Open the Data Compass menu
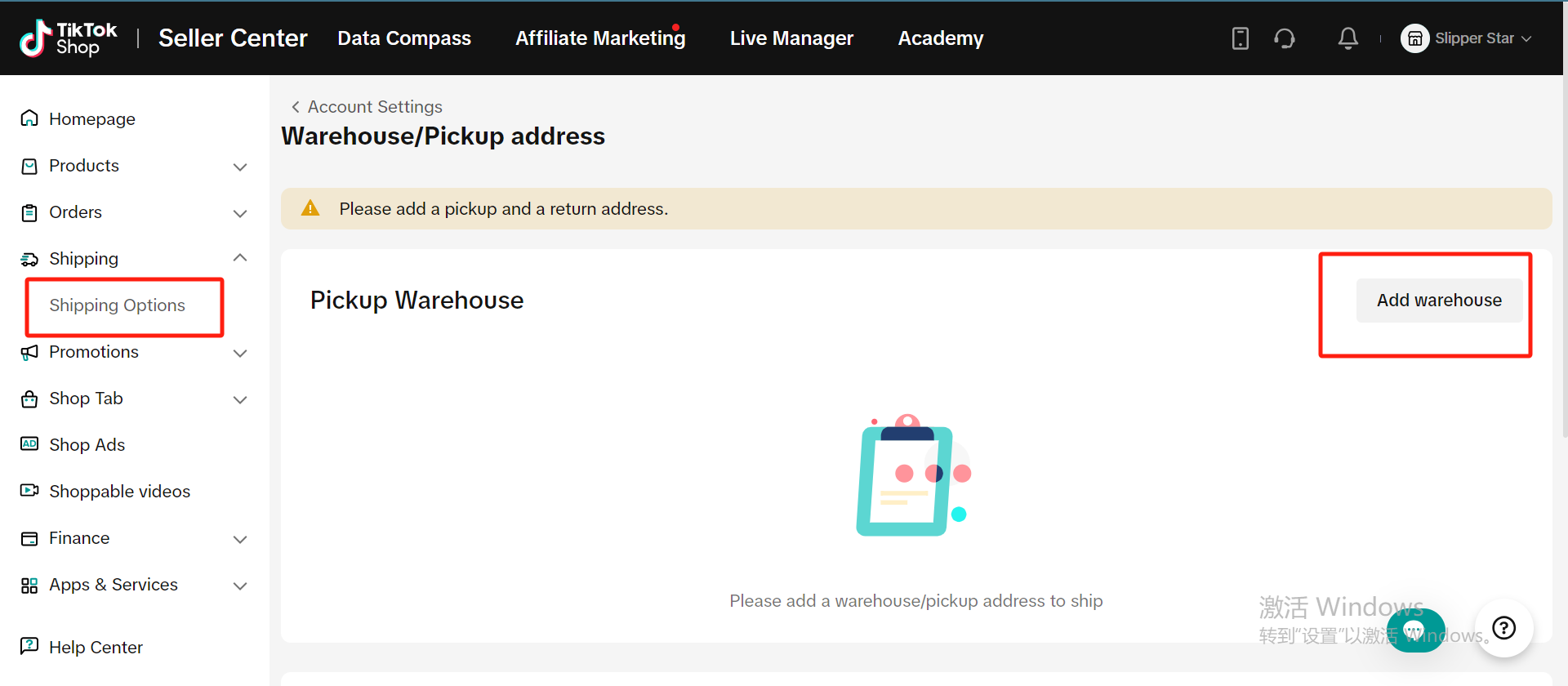The width and height of the screenshot is (1568, 686). coord(403,38)
